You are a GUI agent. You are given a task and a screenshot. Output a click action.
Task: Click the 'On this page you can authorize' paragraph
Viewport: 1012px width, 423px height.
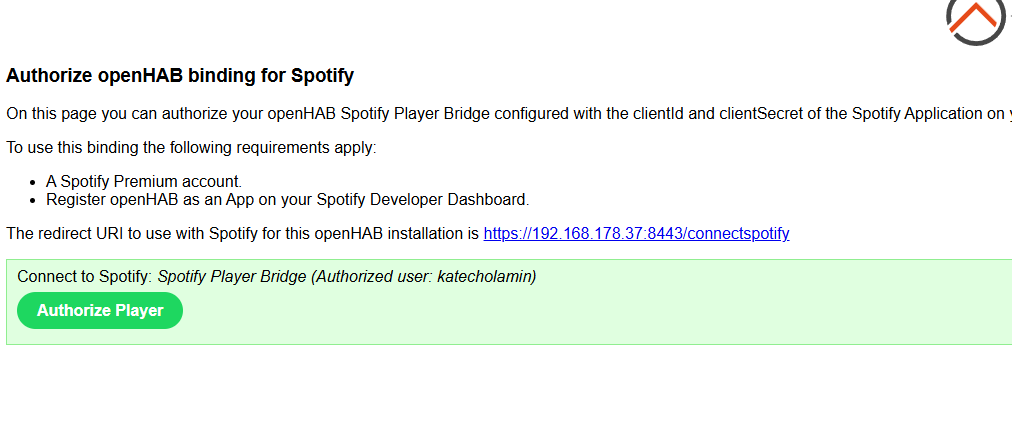(509, 114)
